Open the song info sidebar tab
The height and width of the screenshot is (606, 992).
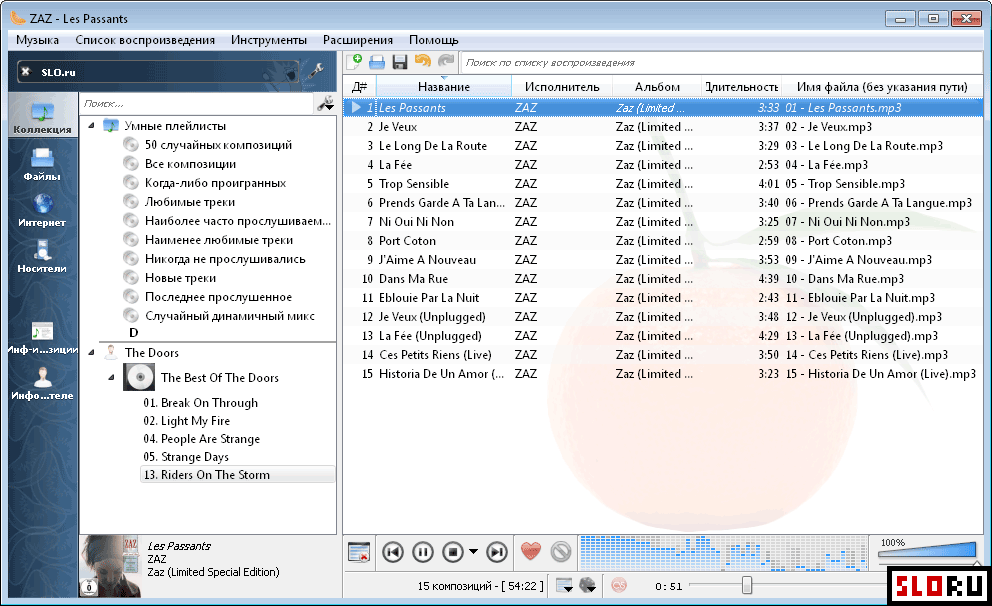[42, 338]
